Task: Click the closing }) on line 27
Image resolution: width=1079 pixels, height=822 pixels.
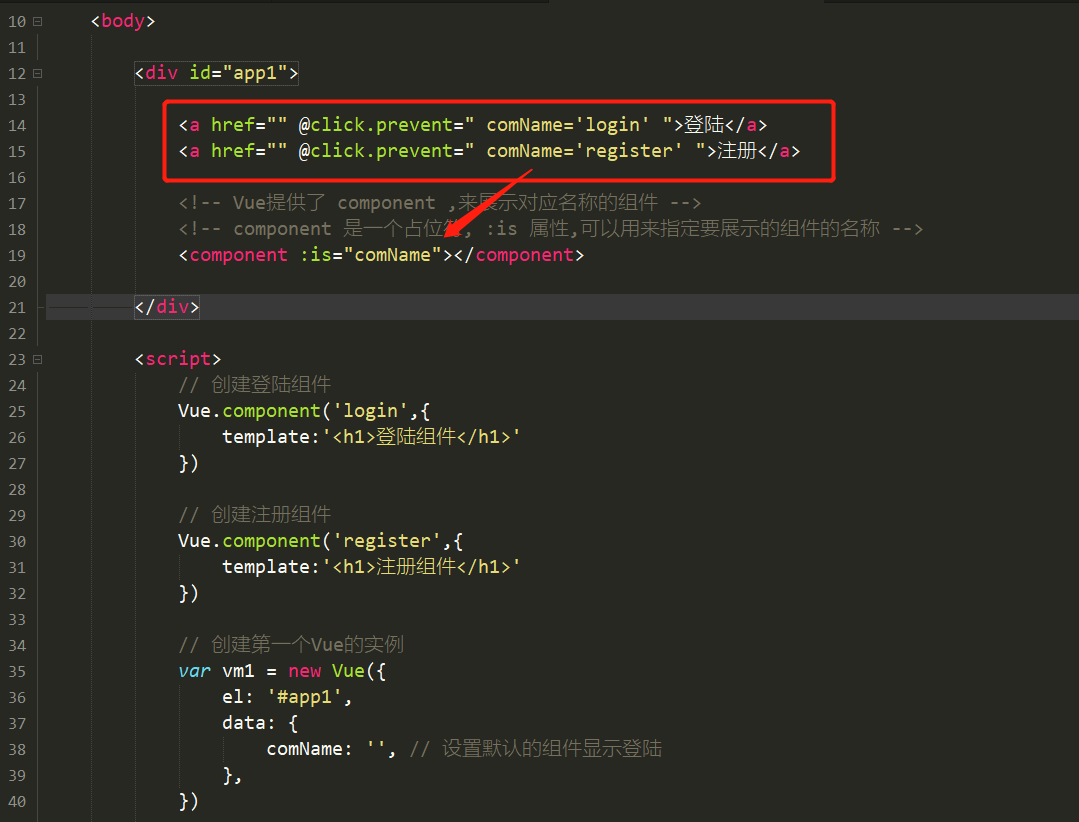Action: coord(189,464)
